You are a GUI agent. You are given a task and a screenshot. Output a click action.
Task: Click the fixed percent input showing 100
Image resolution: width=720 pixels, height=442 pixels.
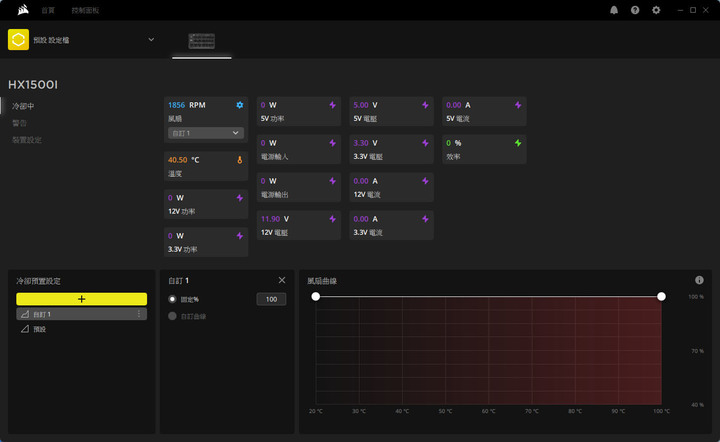click(x=271, y=299)
